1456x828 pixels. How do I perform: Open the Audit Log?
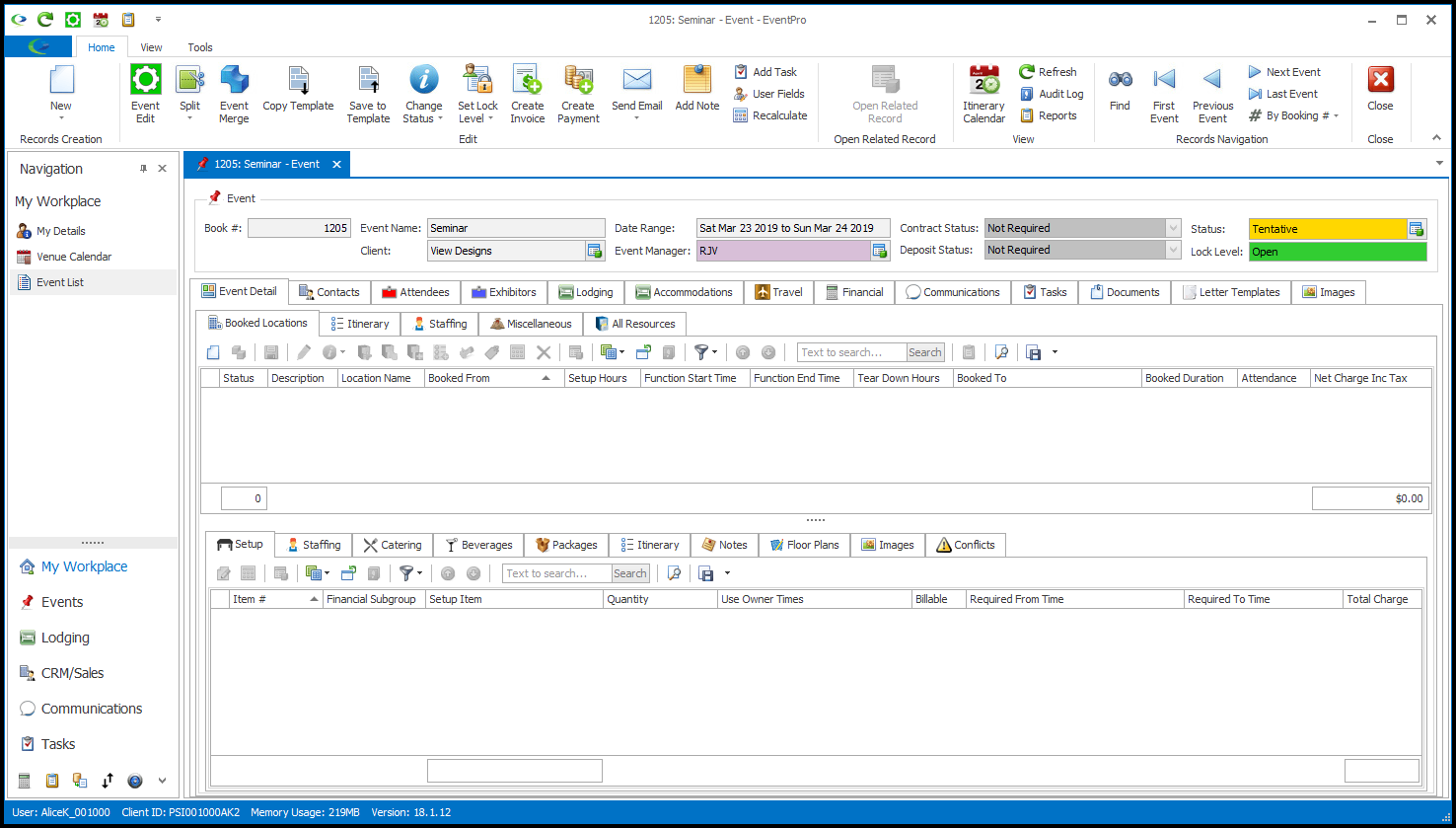pos(1052,94)
